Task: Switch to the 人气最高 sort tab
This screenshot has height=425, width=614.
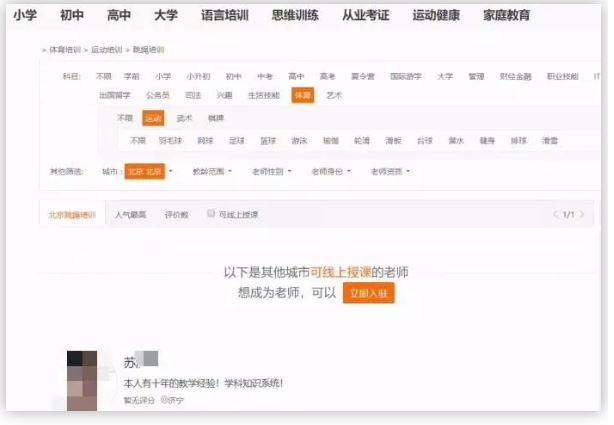Action: [130, 214]
